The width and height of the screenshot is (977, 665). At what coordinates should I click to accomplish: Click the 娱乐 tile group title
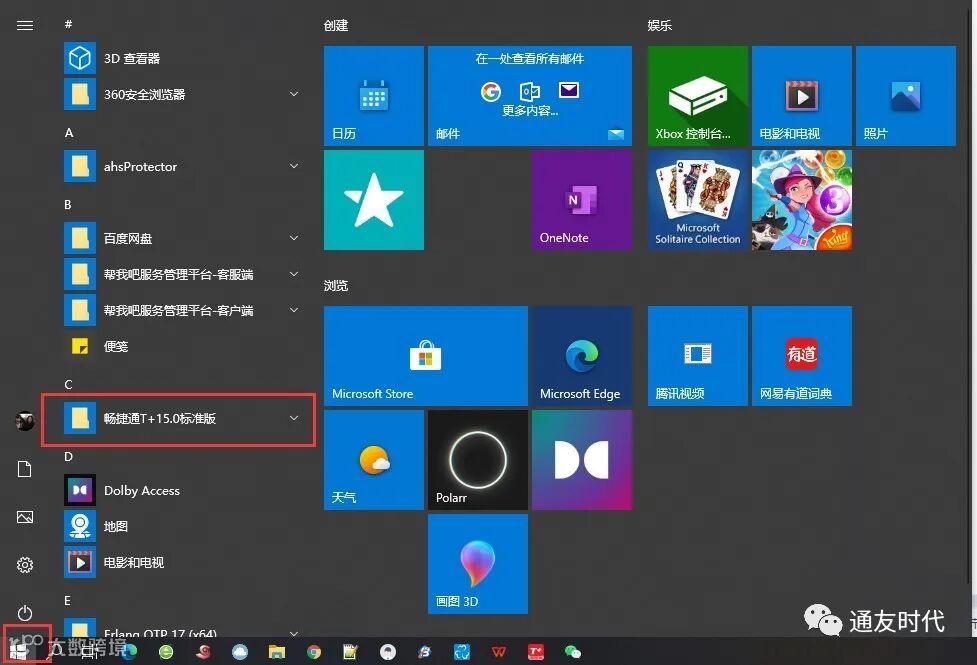pos(660,26)
